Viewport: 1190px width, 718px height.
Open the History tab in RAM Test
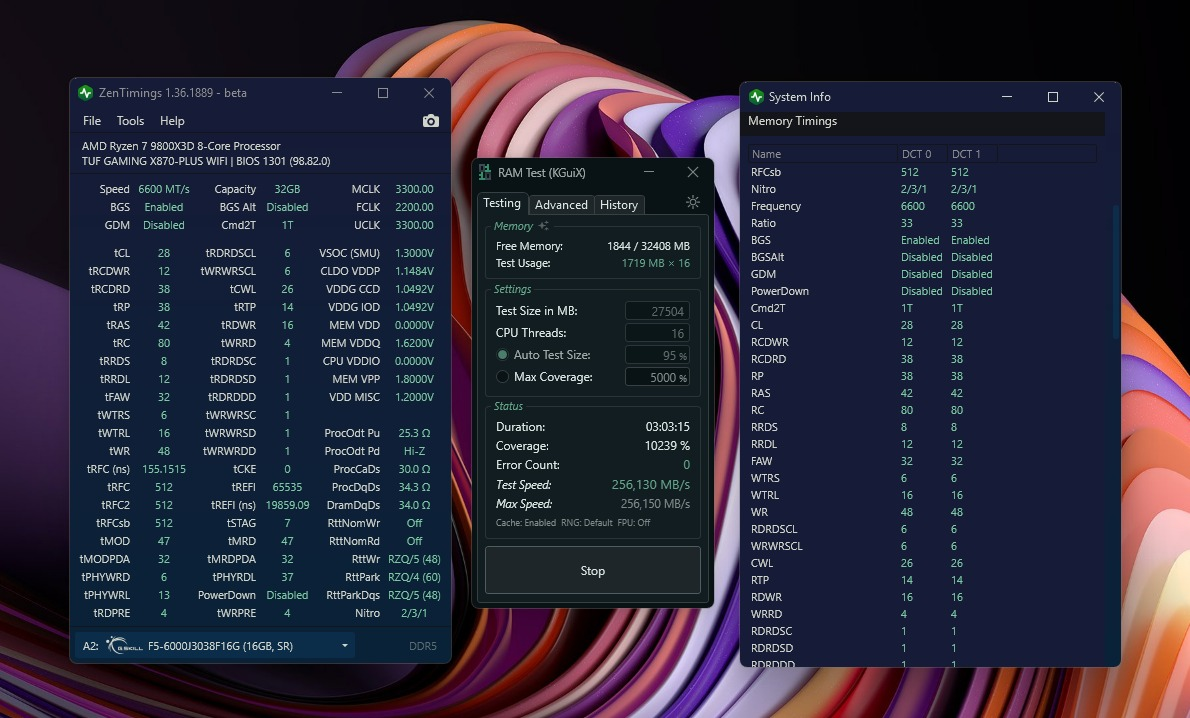[x=619, y=205]
